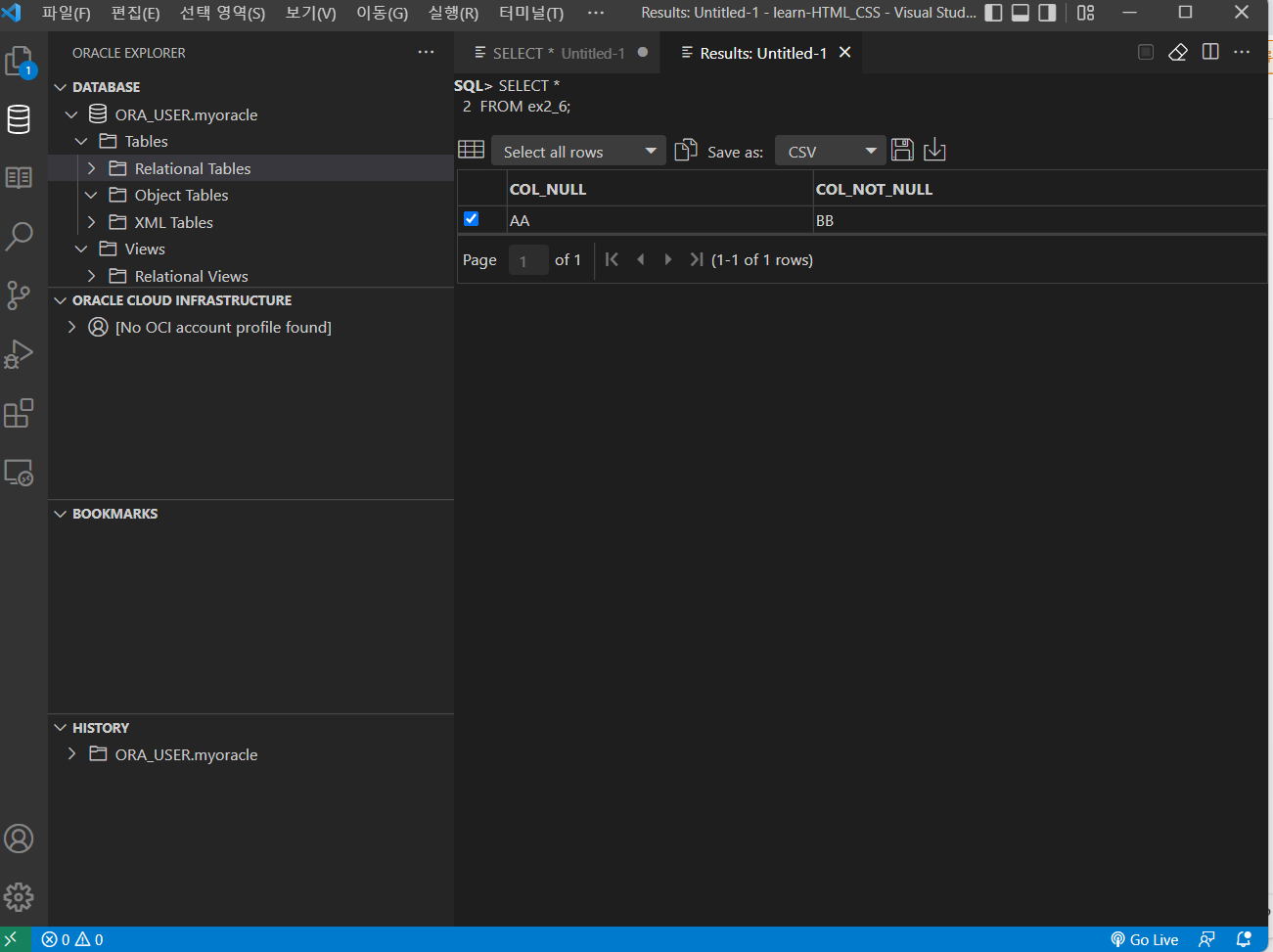Open the 이동(G) menu
1273x952 pixels.
pos(382,13)
